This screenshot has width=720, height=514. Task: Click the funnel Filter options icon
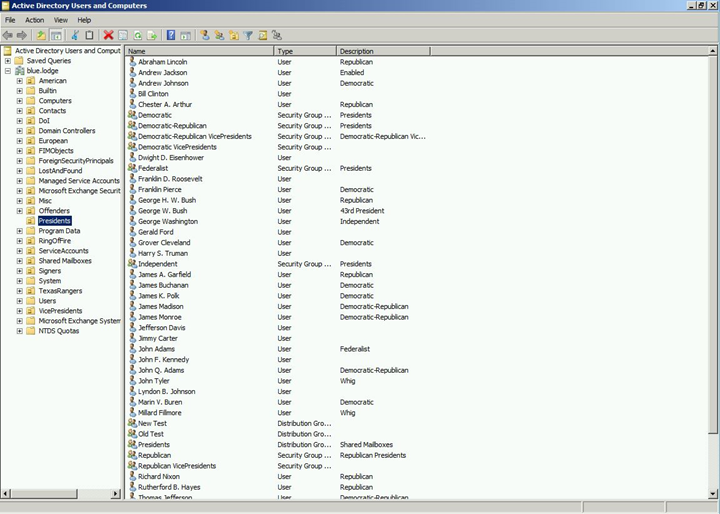(248, 35)
